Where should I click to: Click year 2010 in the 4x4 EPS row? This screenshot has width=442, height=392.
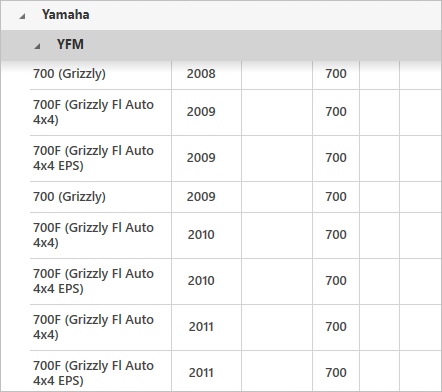point(201,281)
